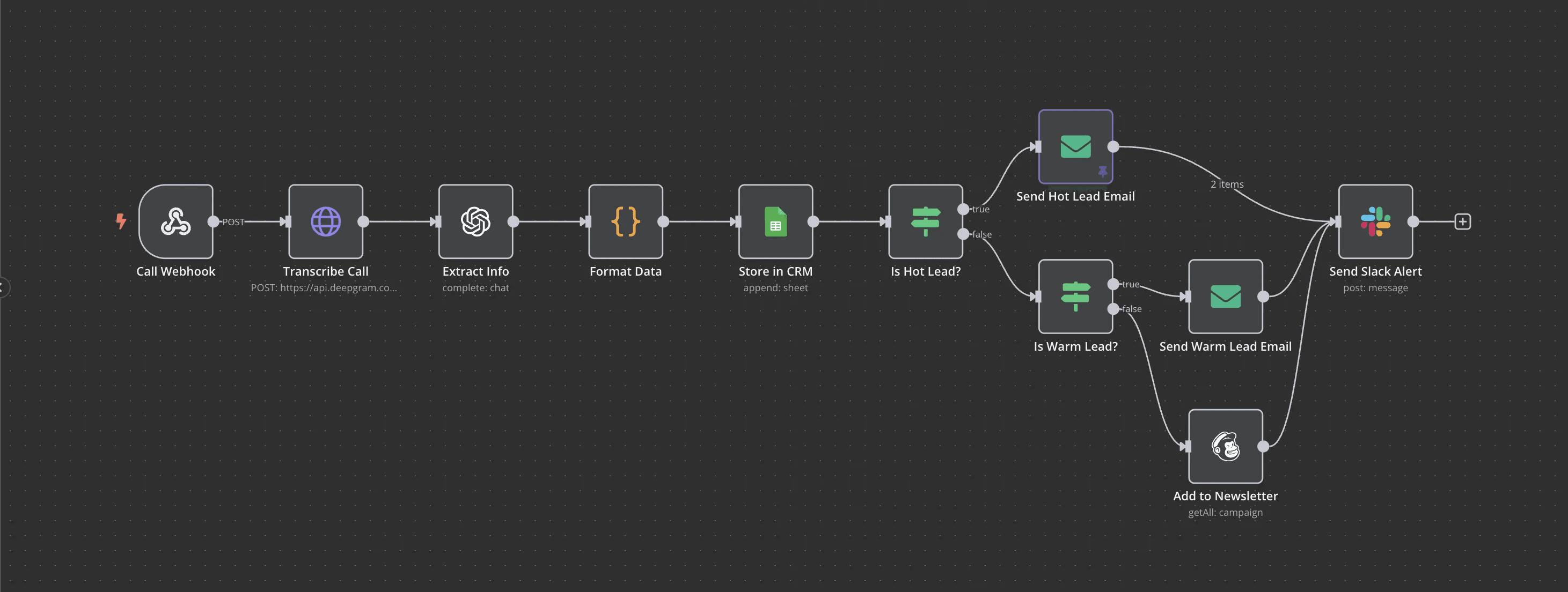
Task: Click the pin icon on Send Hot Lead Email
Action: click(x=1102, y=171)
